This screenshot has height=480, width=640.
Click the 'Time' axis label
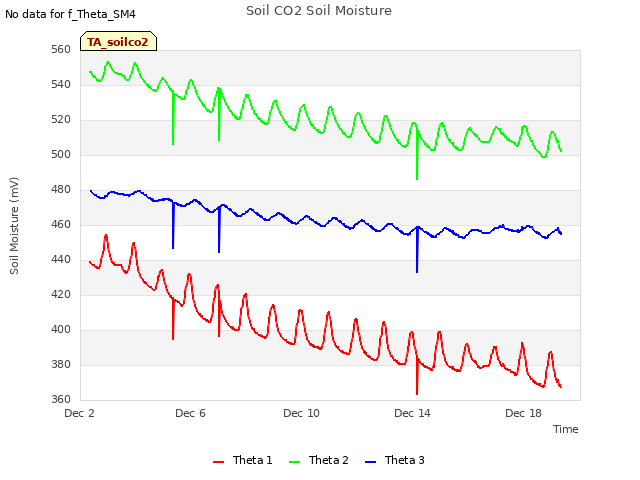(566, 429)
